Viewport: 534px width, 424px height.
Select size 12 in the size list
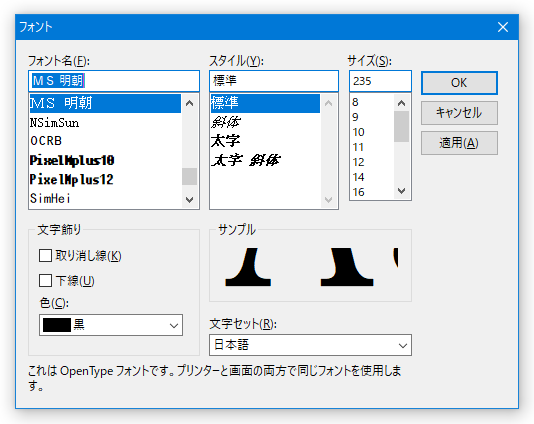pos(372,162)
